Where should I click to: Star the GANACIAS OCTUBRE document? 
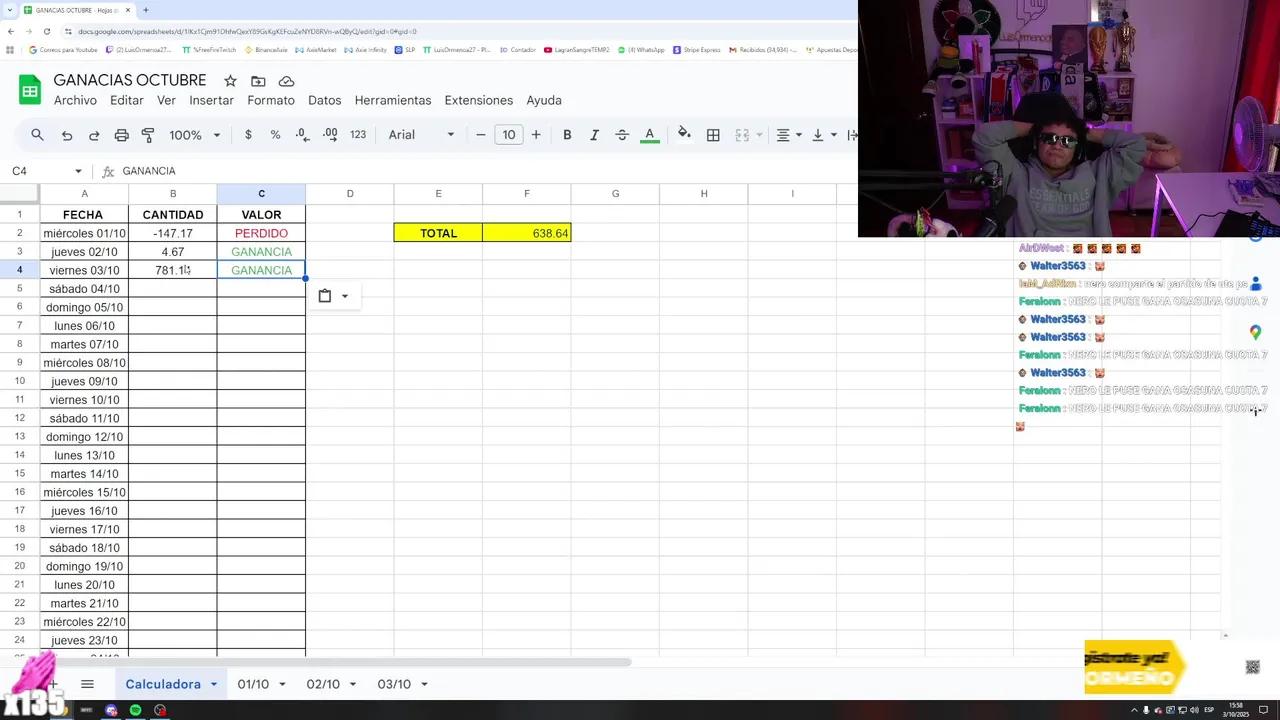tap(230, 81)
